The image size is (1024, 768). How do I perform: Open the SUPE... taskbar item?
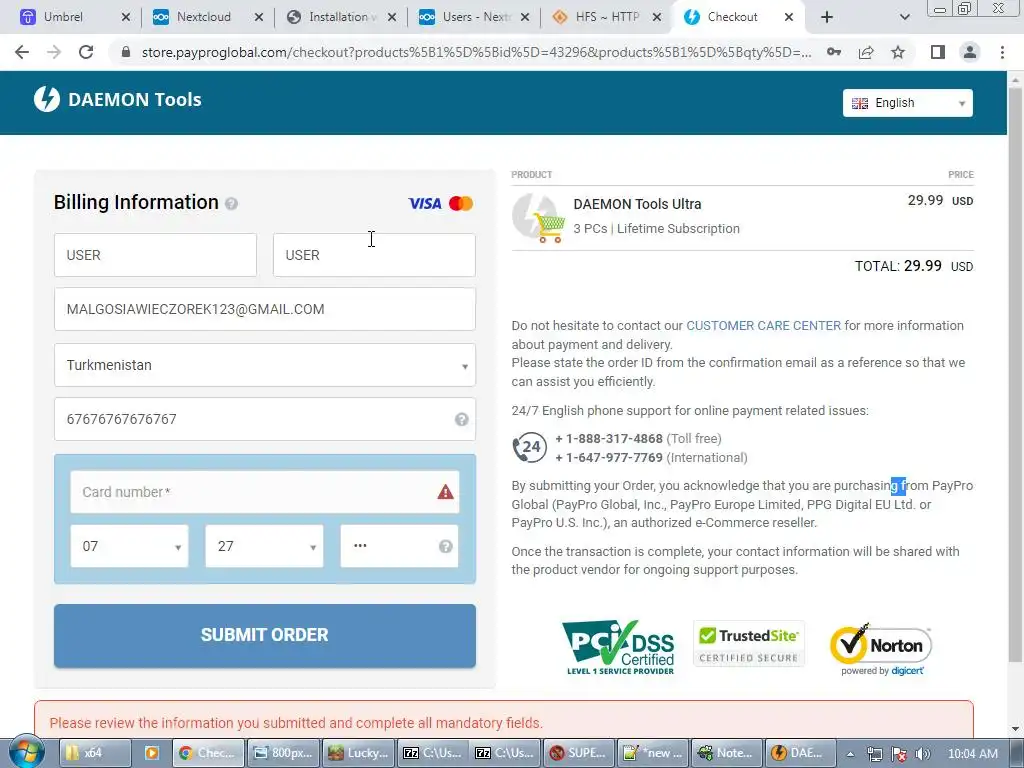pos(579,753)
